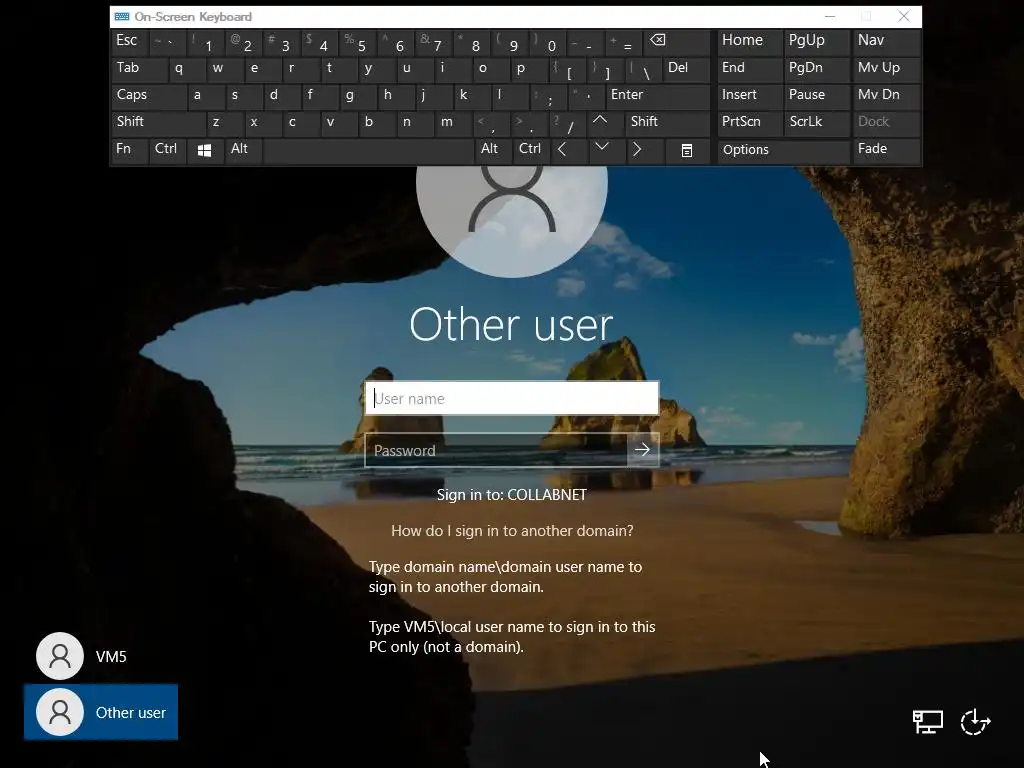
Task: Click the Mv Up key
Action: coord(886,69)
